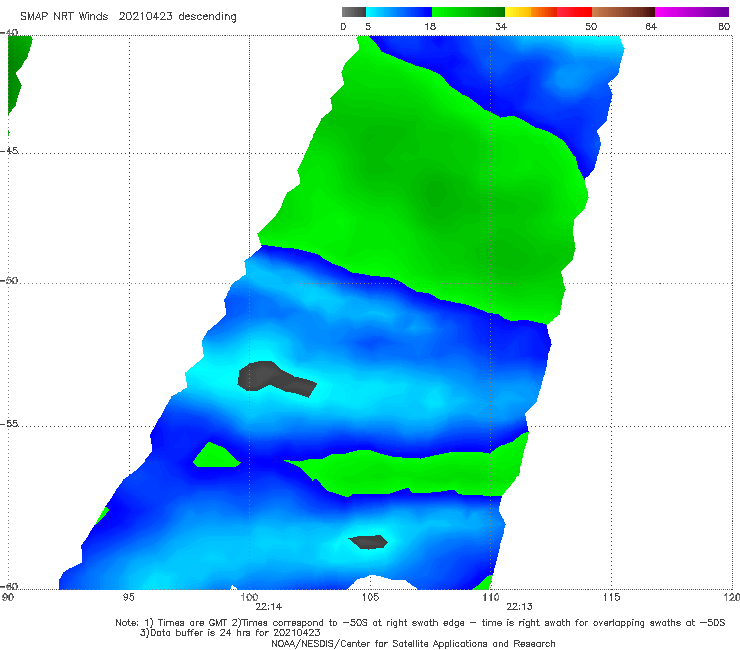Image resolution: width=740 pixels, height=650 pixels.
Task: Click the longitude label '100'
Action: point(249,598)
